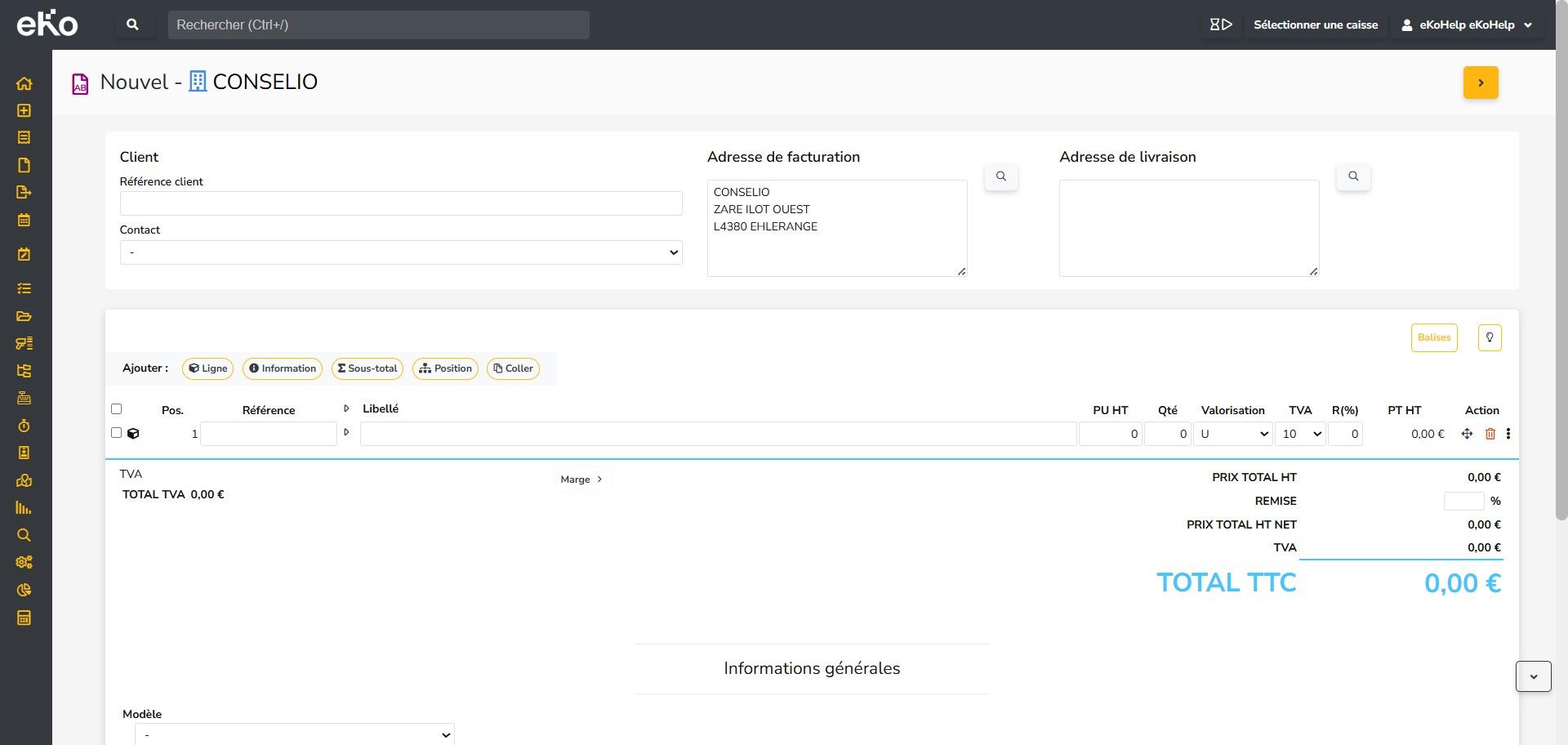Click the lightbulb icon button
This screenshot has height=745, width=1568.
pyautogui.click(x=1489, y=337)
